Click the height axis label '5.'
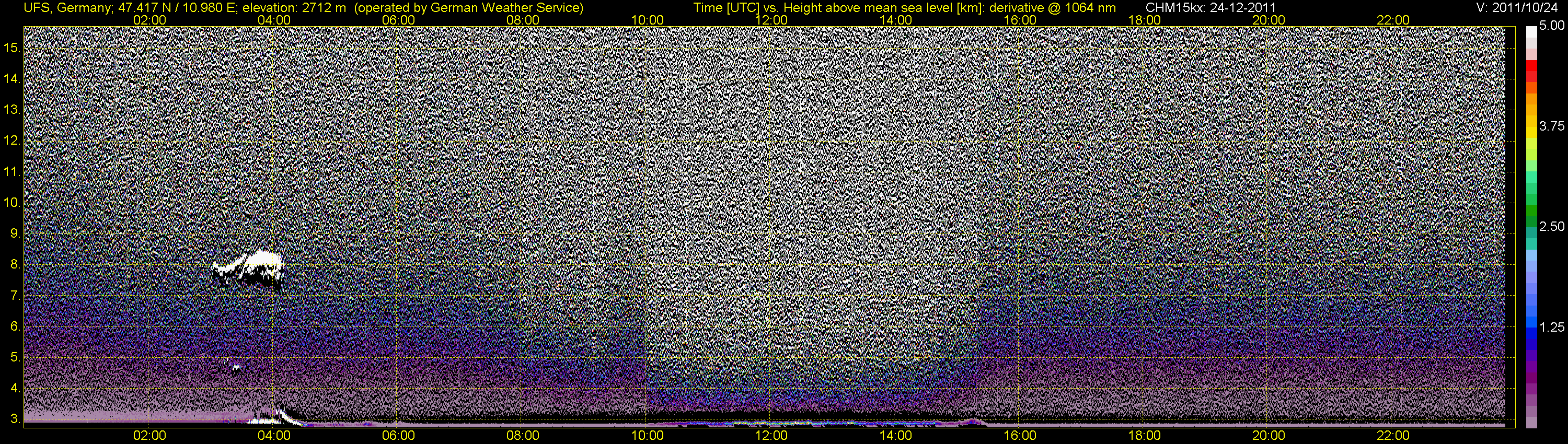Viewport: 1568px width, 444px height. click(15, 358)
